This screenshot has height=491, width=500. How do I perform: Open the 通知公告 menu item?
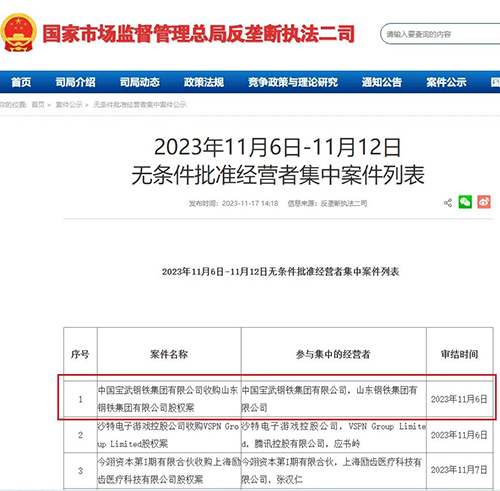click(382, 82)
